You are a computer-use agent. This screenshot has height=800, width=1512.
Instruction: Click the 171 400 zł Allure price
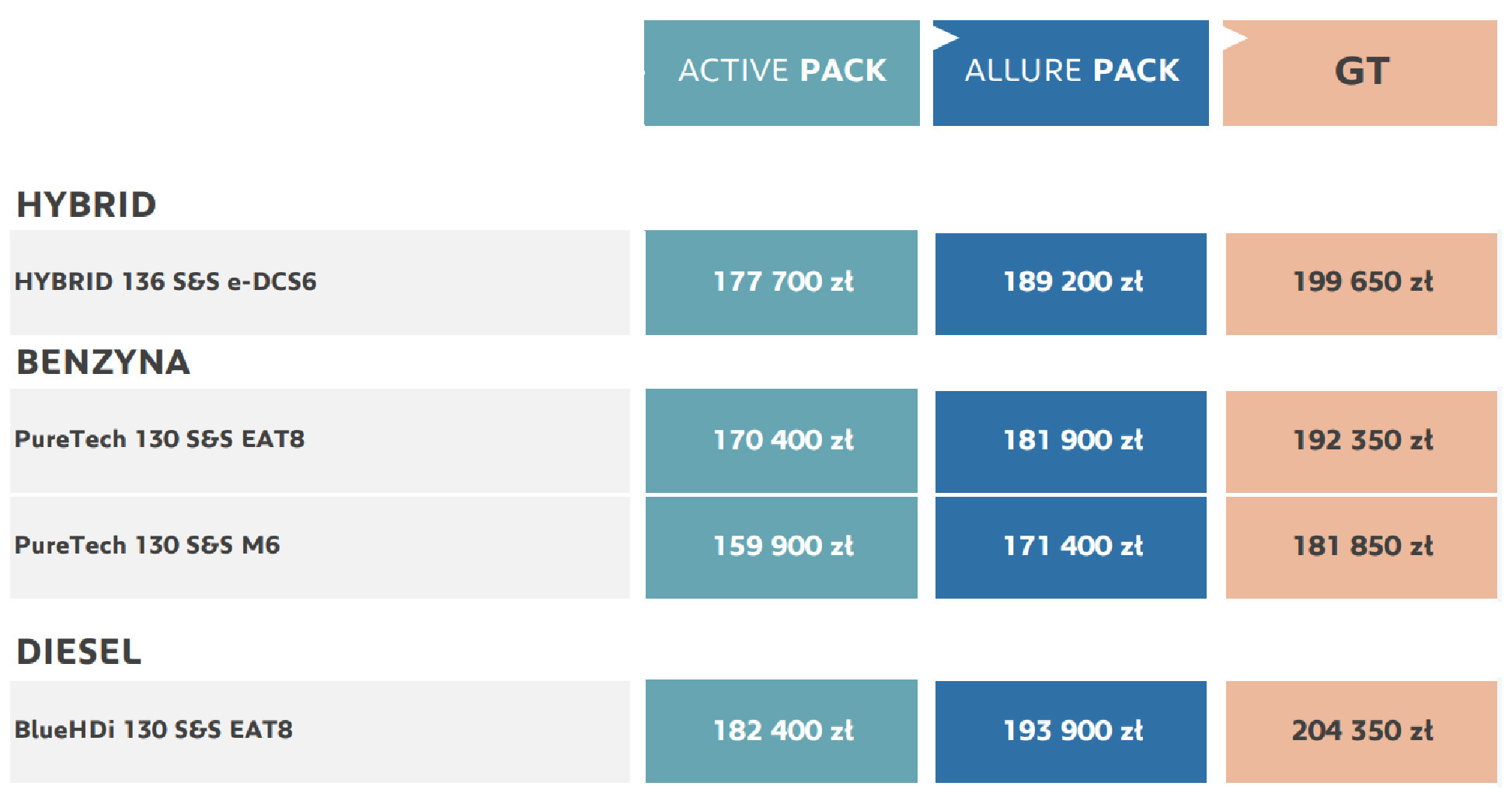click(1071, 547)
